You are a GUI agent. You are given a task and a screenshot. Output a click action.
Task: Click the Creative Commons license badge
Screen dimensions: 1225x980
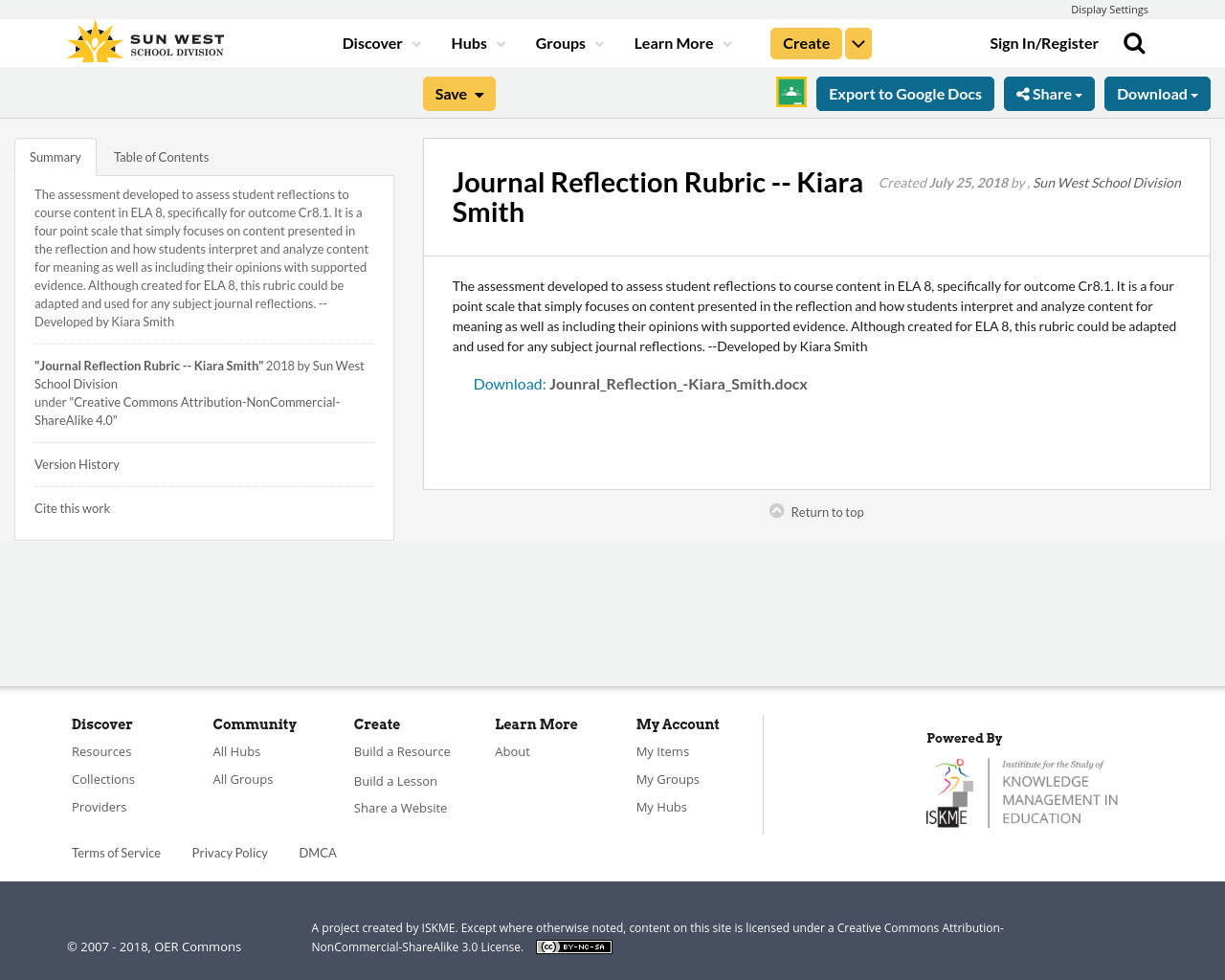tap(573, 946)
